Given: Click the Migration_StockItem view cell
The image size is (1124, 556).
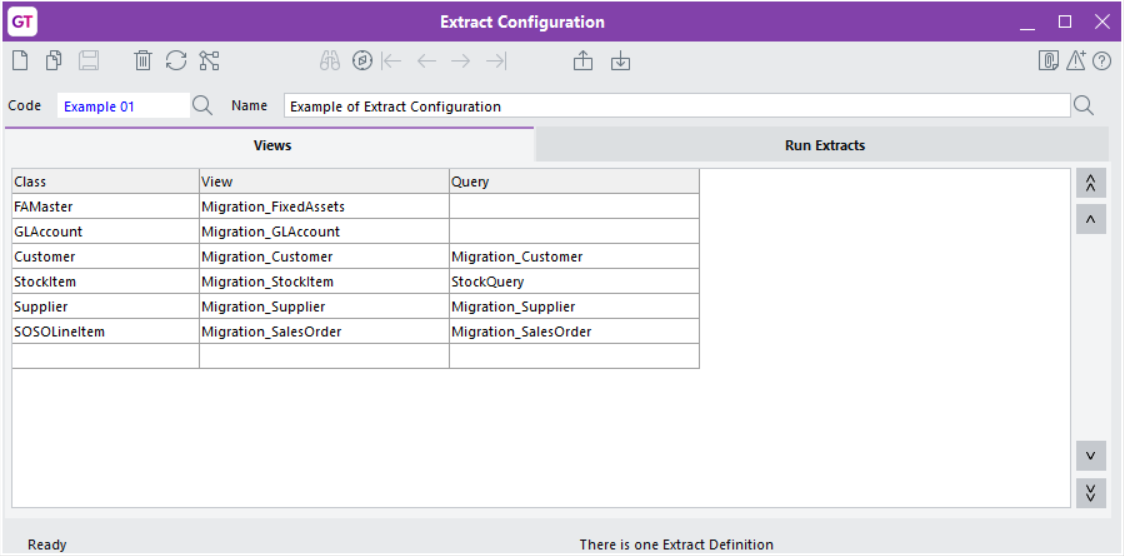Looking at the screenshot, I should 324,282.
